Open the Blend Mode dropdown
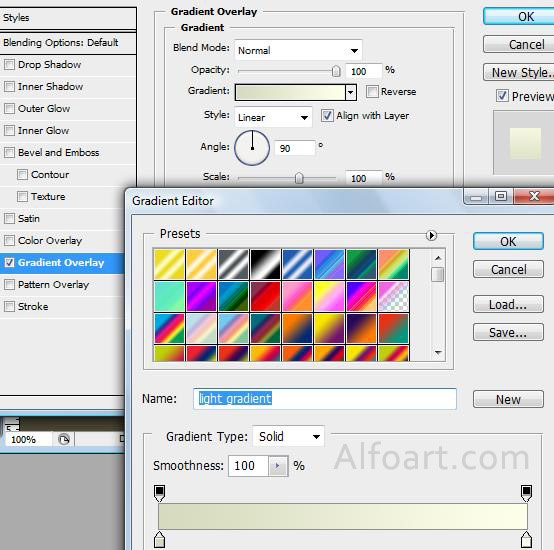554x550 pixels. (x=298, y=50)
